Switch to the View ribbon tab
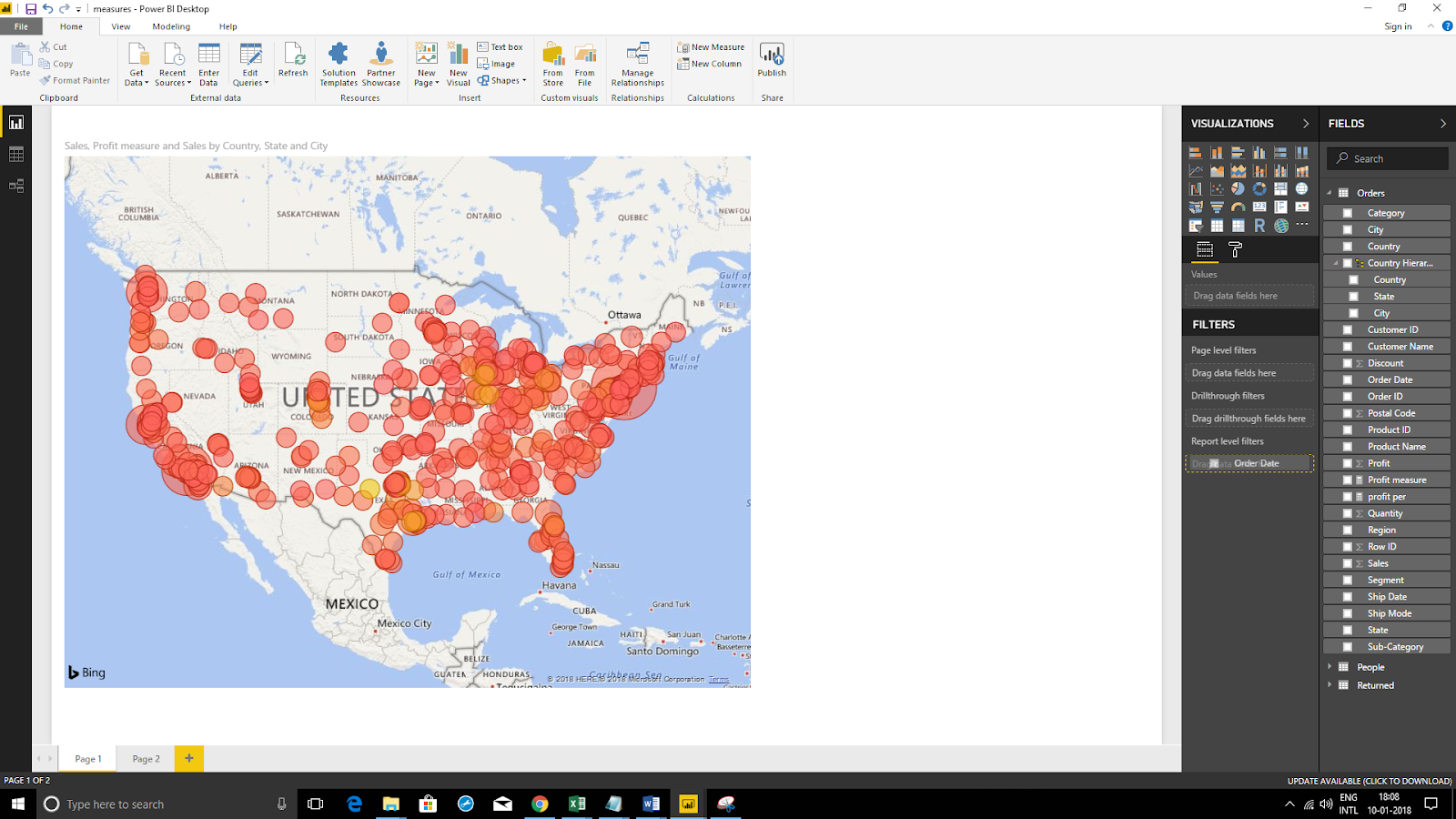Viewport: 1456px width, 819px height. click(121, 26)
